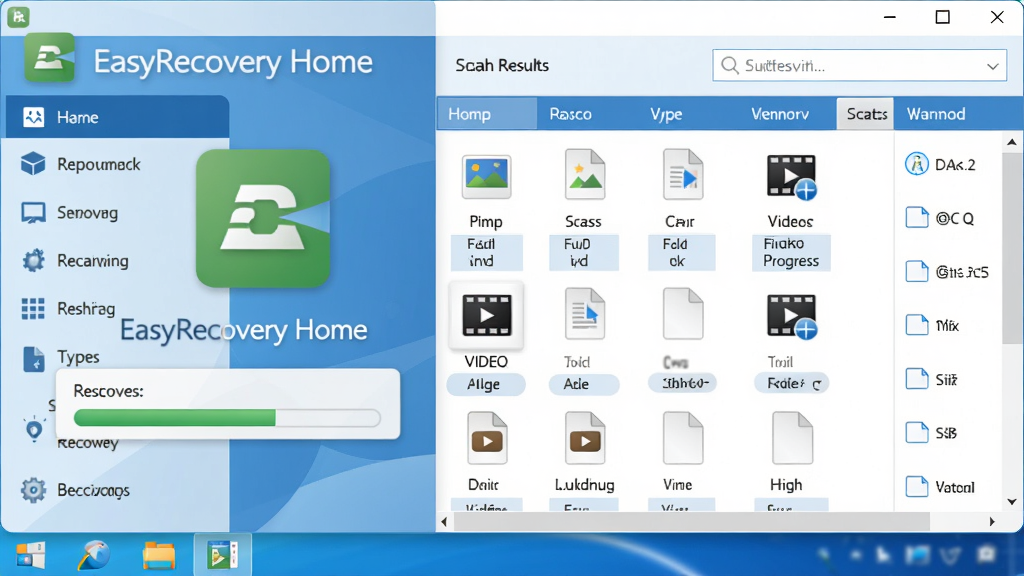Open the Toid document icon
The image size is (1024, 576).
[x=584, y=314]
